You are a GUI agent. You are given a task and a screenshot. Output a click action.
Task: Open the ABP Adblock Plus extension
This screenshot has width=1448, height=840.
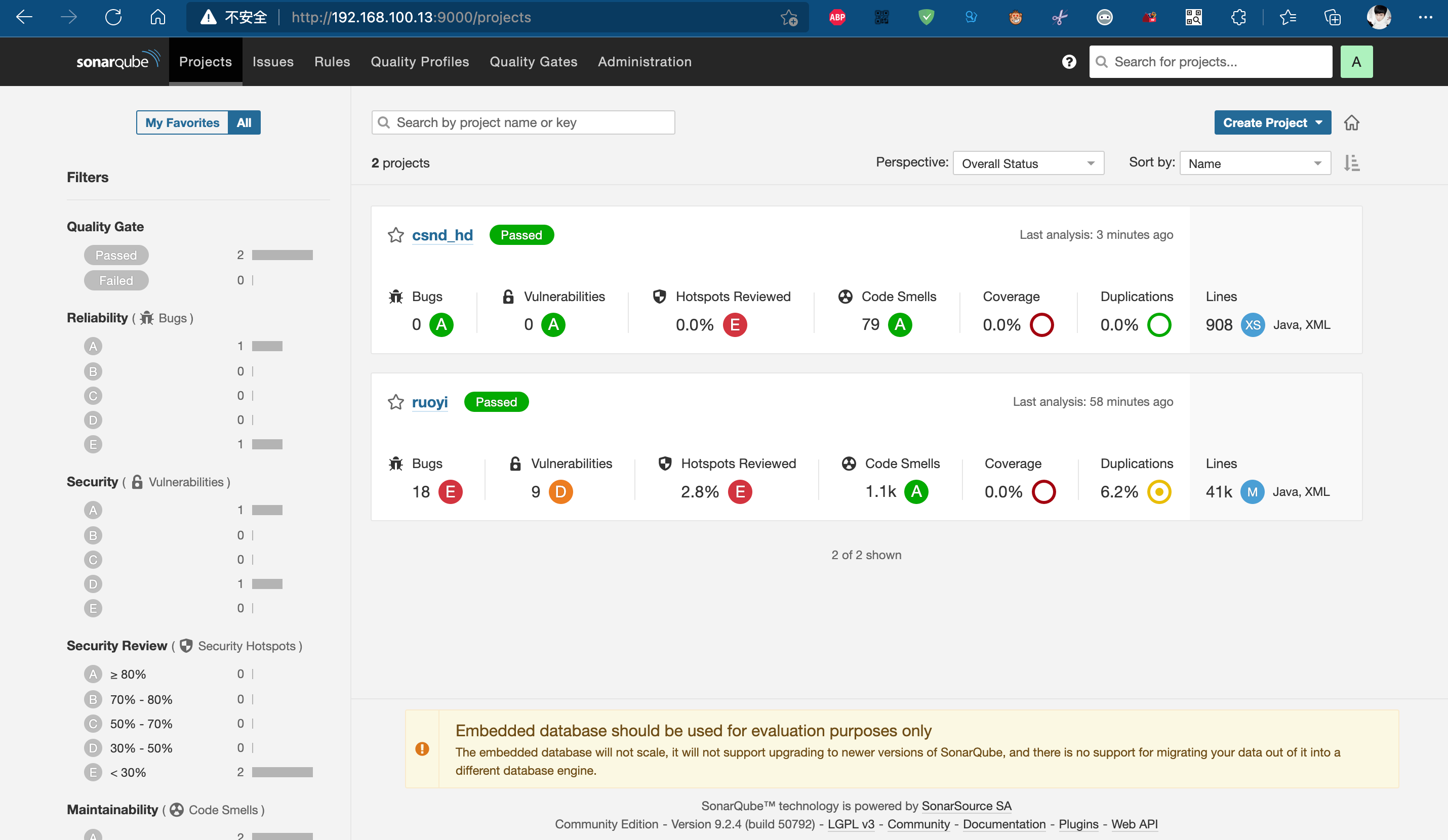(x=837, y=17)
